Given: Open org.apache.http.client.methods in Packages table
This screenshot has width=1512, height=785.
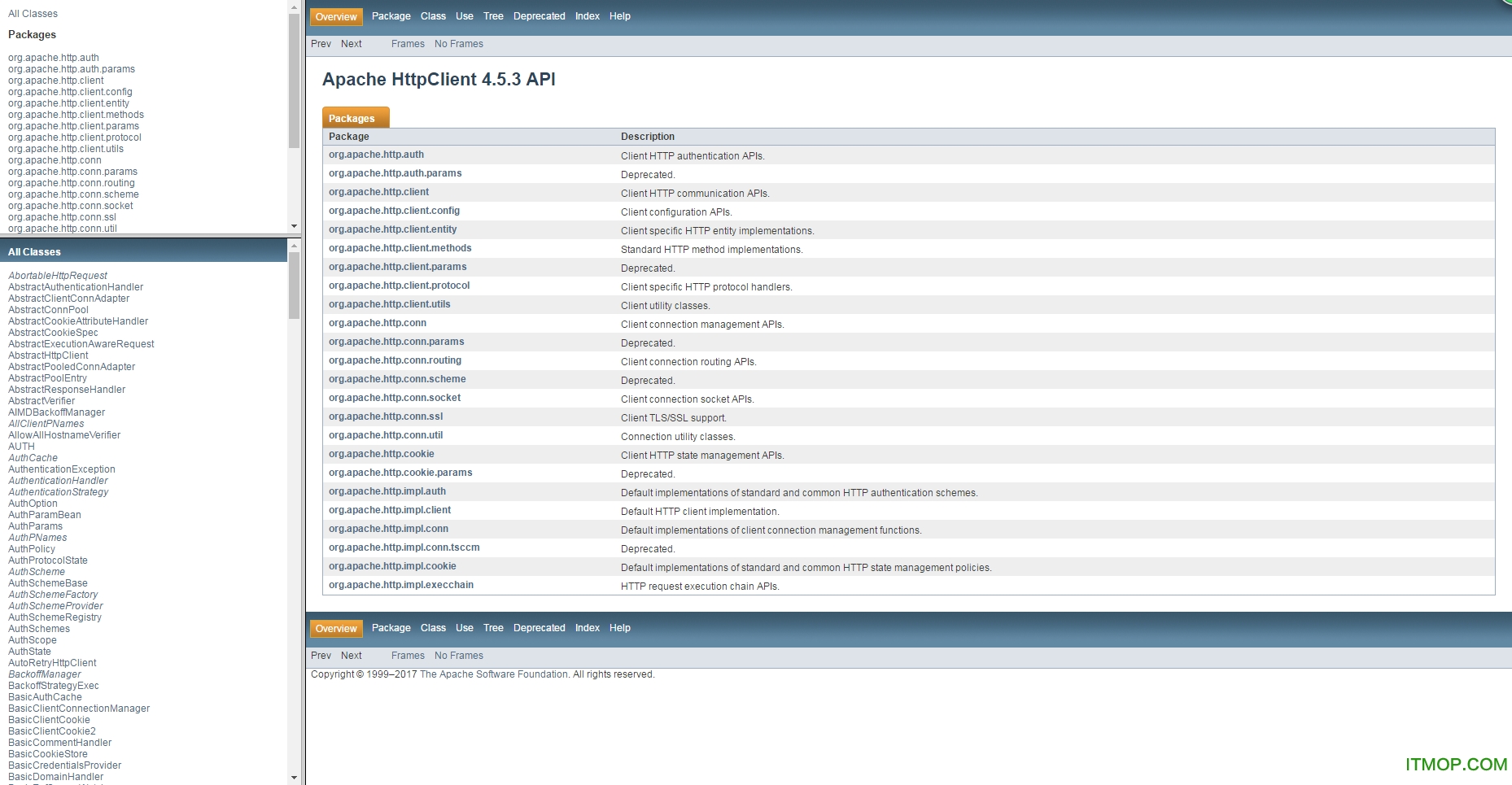Looking at the screenshot, I should pyautogui.click(x=400, y=248).
